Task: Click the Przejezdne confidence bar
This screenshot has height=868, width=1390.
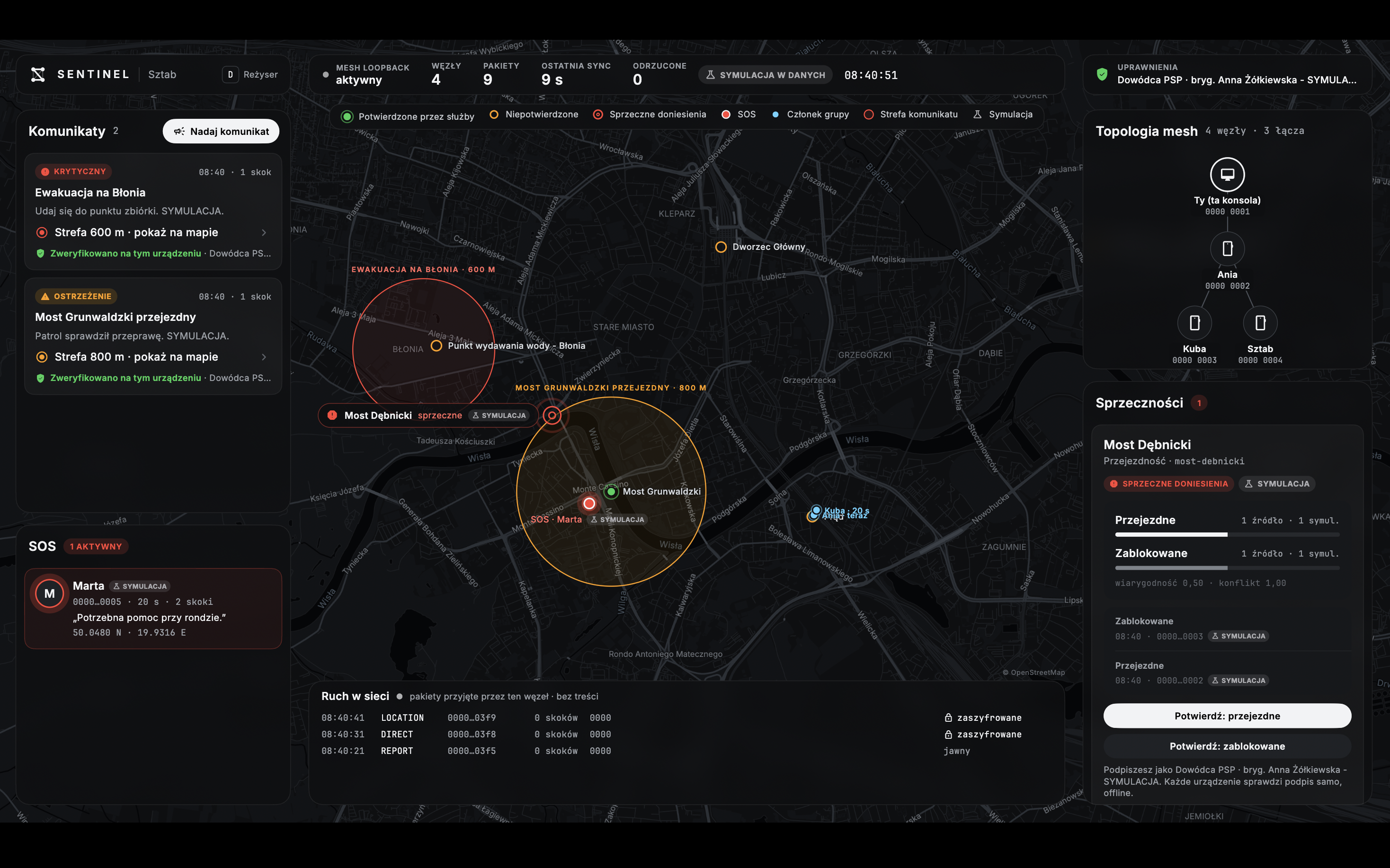Action: (x=1227, y=534)
